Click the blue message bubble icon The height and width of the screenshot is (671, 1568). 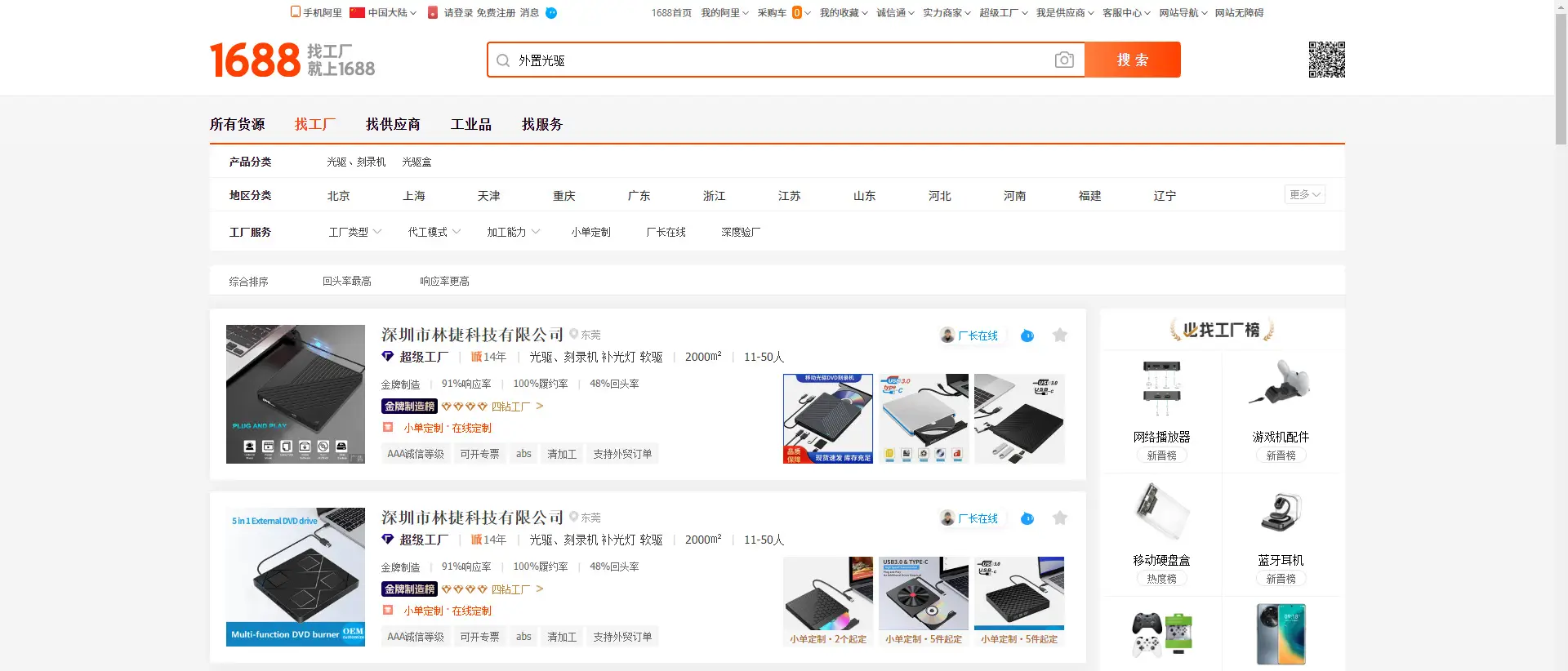(x=551, y=12)
